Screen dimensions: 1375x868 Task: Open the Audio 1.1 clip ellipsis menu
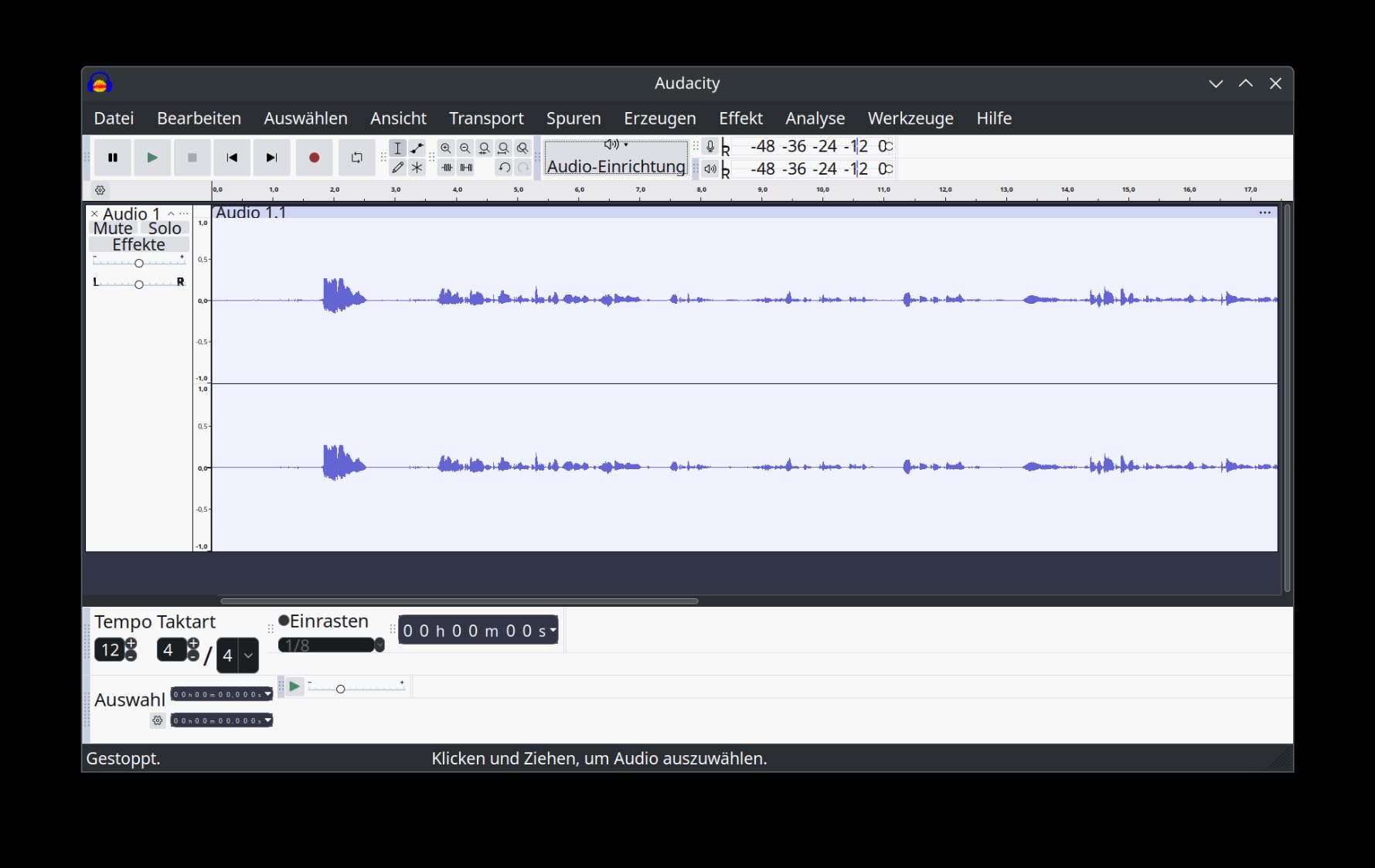pos(1264,213)
